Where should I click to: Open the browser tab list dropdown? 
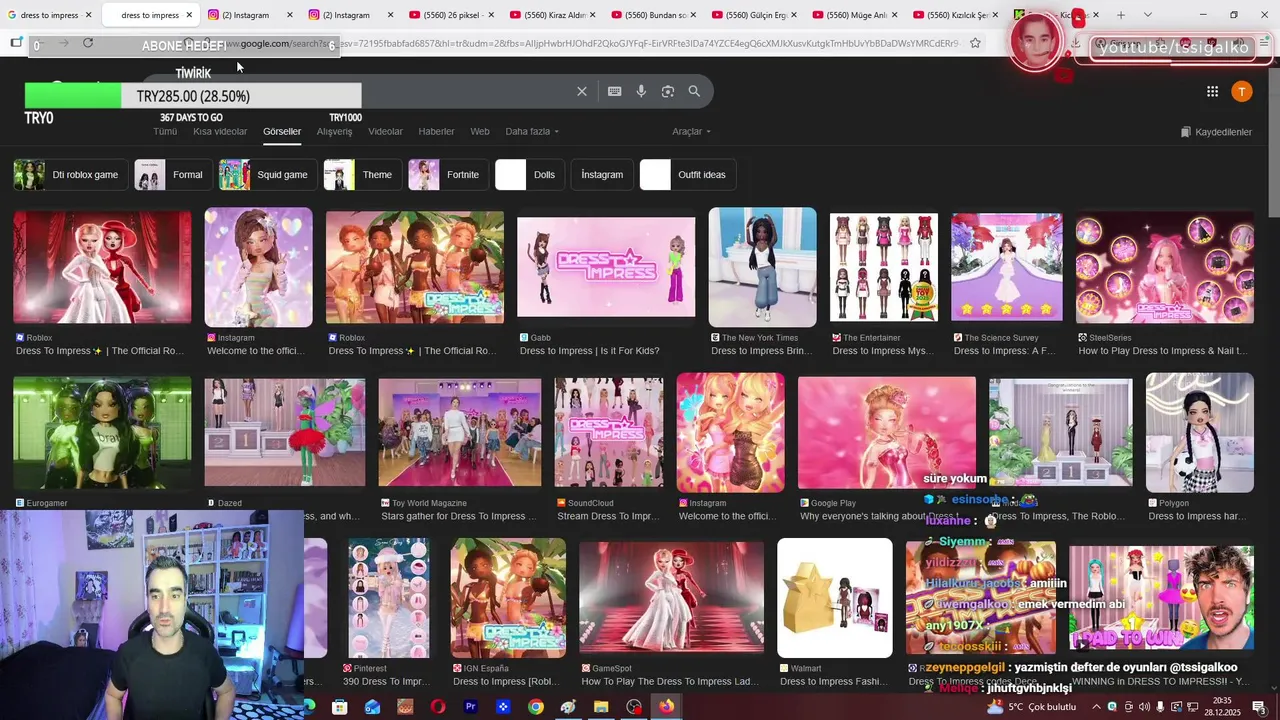1147,15
